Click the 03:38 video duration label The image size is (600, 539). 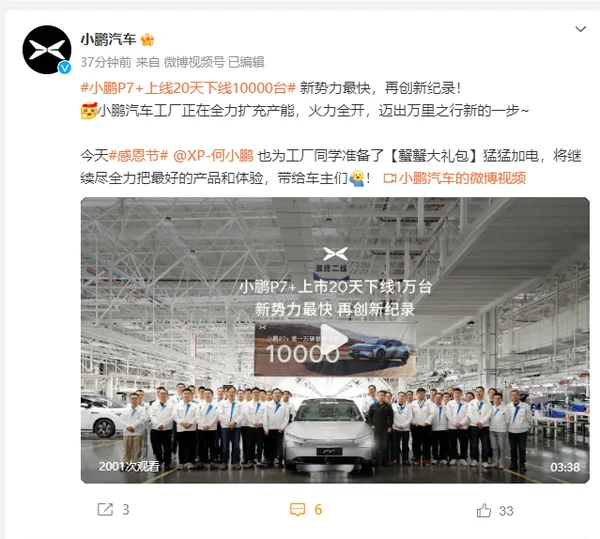point(565,467)
